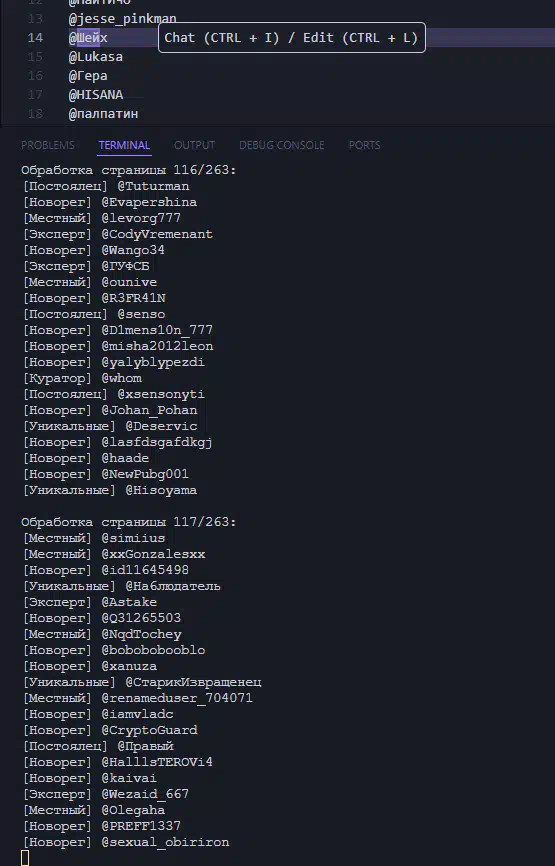555x866 pixels.
Task: Click the @HISANA line in editor
Action: coord(96,94)
